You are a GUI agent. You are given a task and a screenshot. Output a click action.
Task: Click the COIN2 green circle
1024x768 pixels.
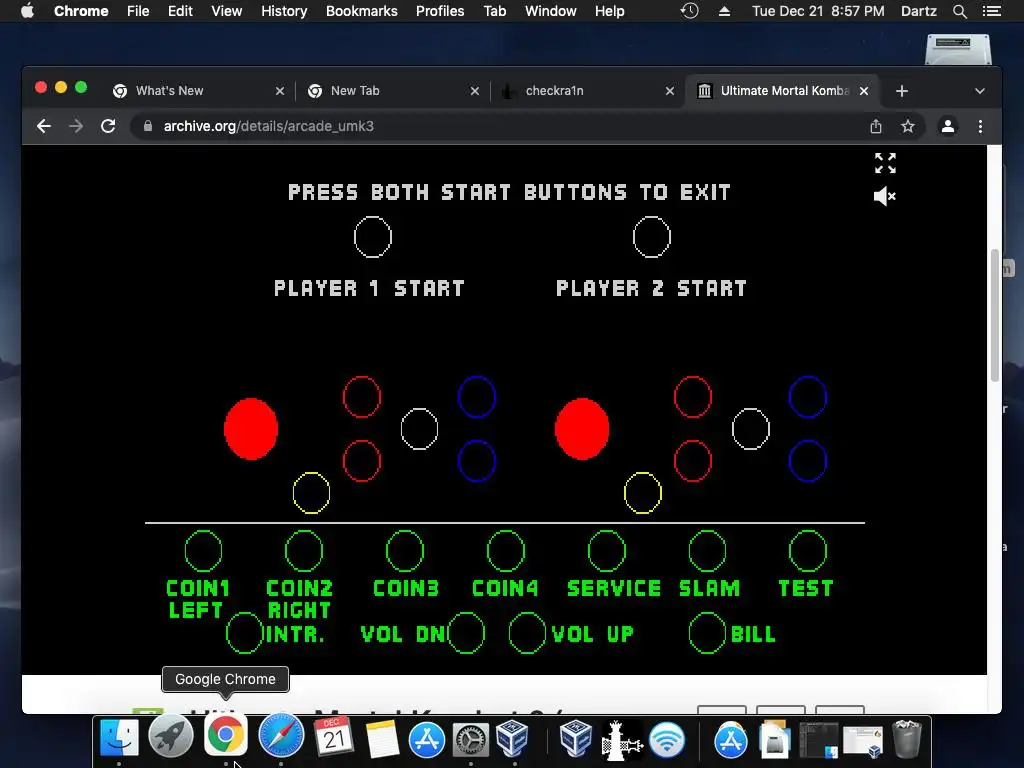(304, 551)
